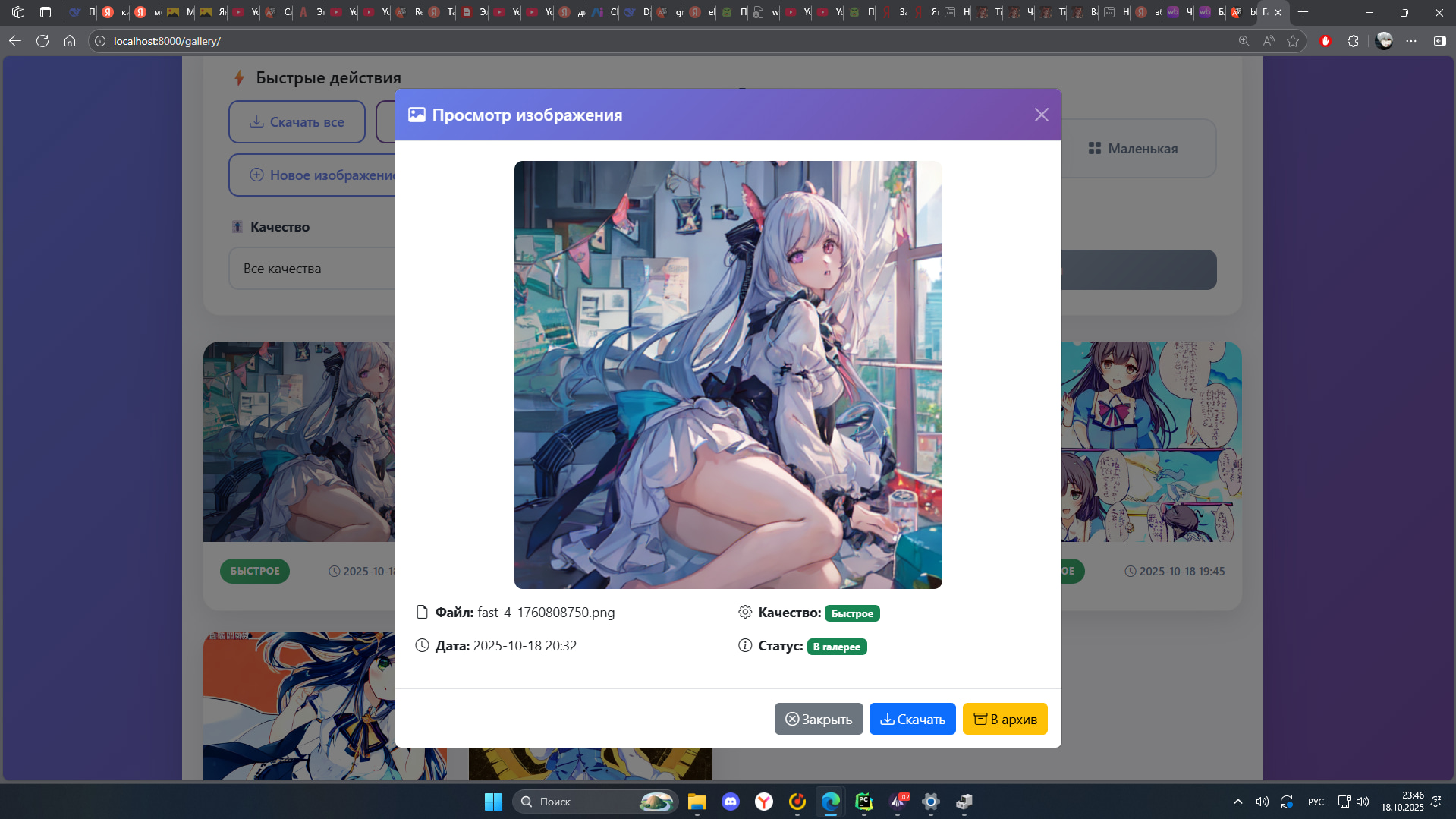1456x819 pixels.
Task: Open the Windows Start menu
Action: coord(493,802)
